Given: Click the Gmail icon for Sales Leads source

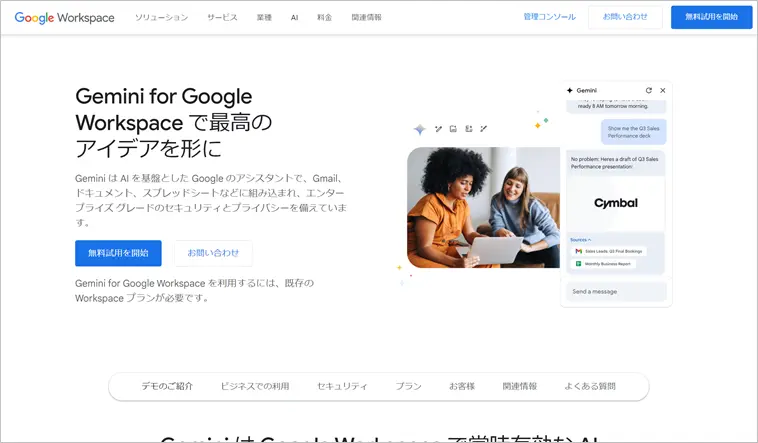Looking at the screenshot, I should (x=577, y=251).
